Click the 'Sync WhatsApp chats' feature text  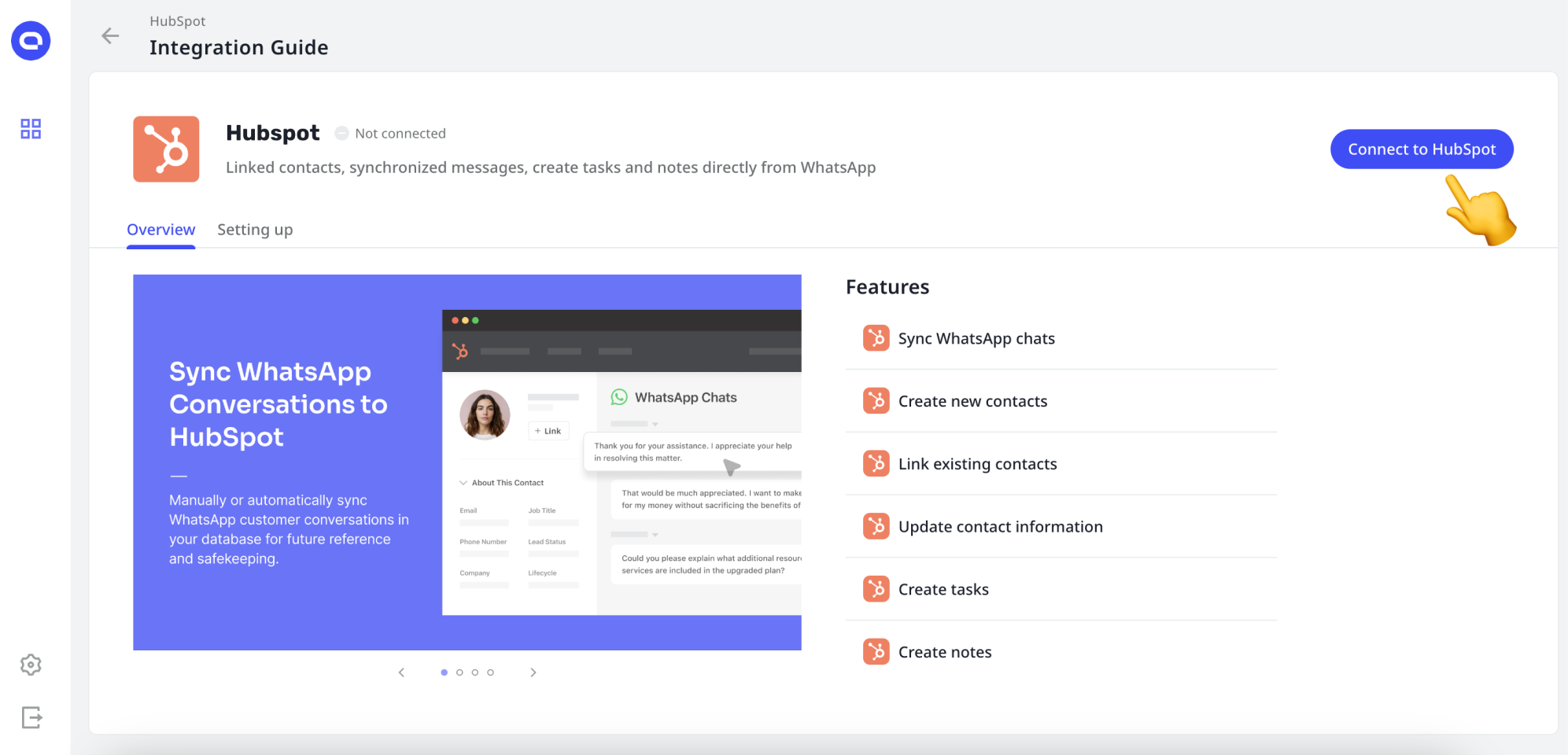tap(976, 339)
